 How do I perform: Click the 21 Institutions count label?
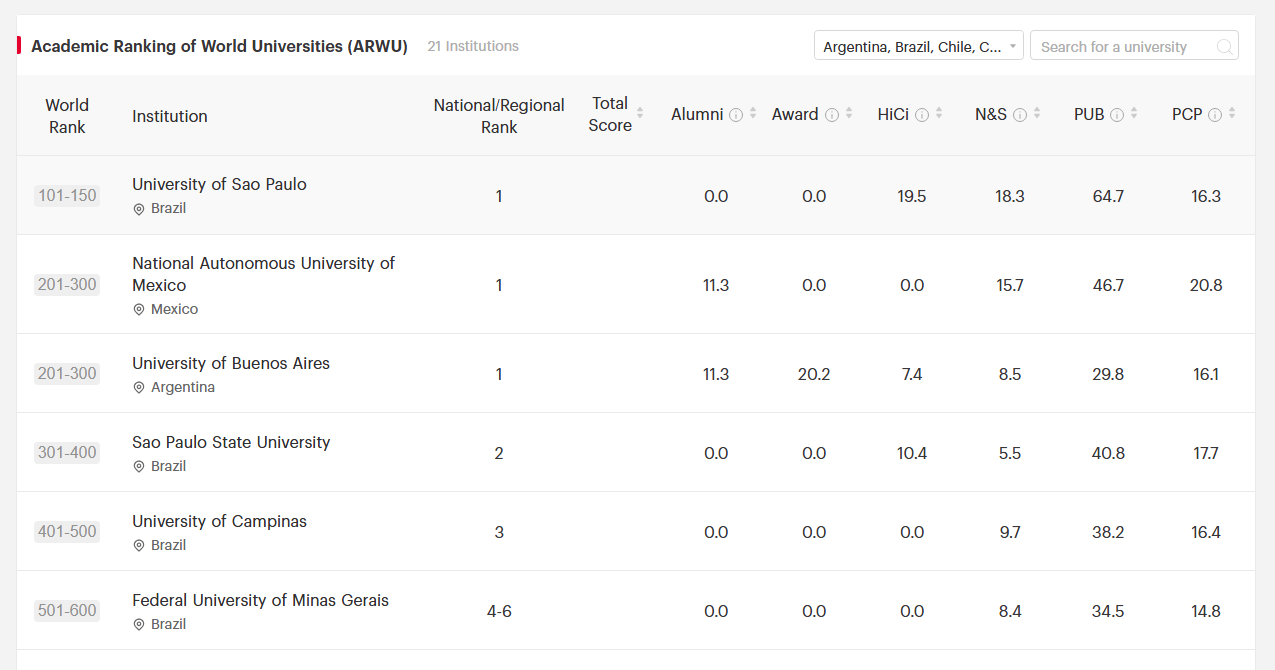[x=473, y=46]
